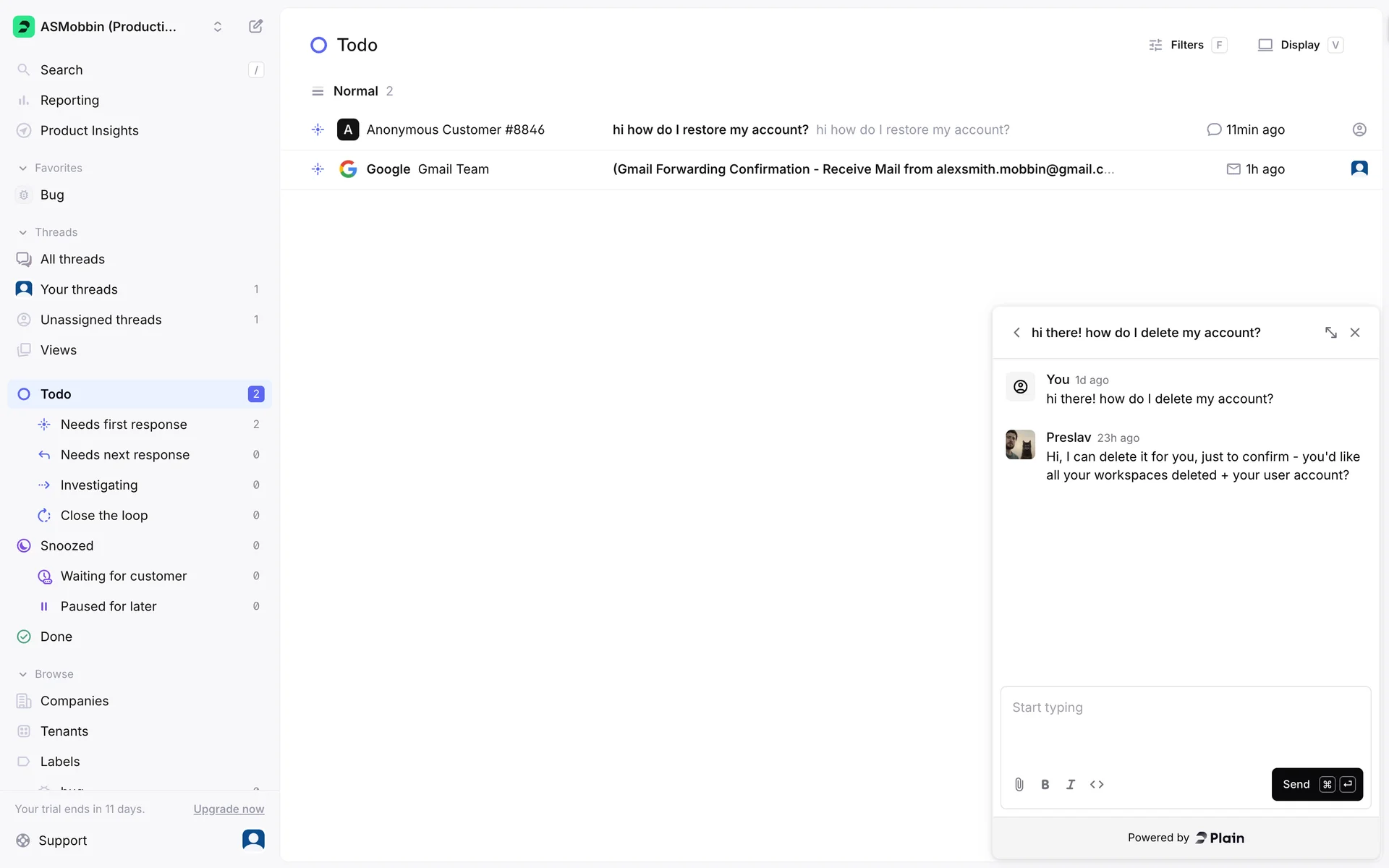The image size is (1389, 868).
Task: Go back using chat header arrow
Action: tap(1016, 333)
